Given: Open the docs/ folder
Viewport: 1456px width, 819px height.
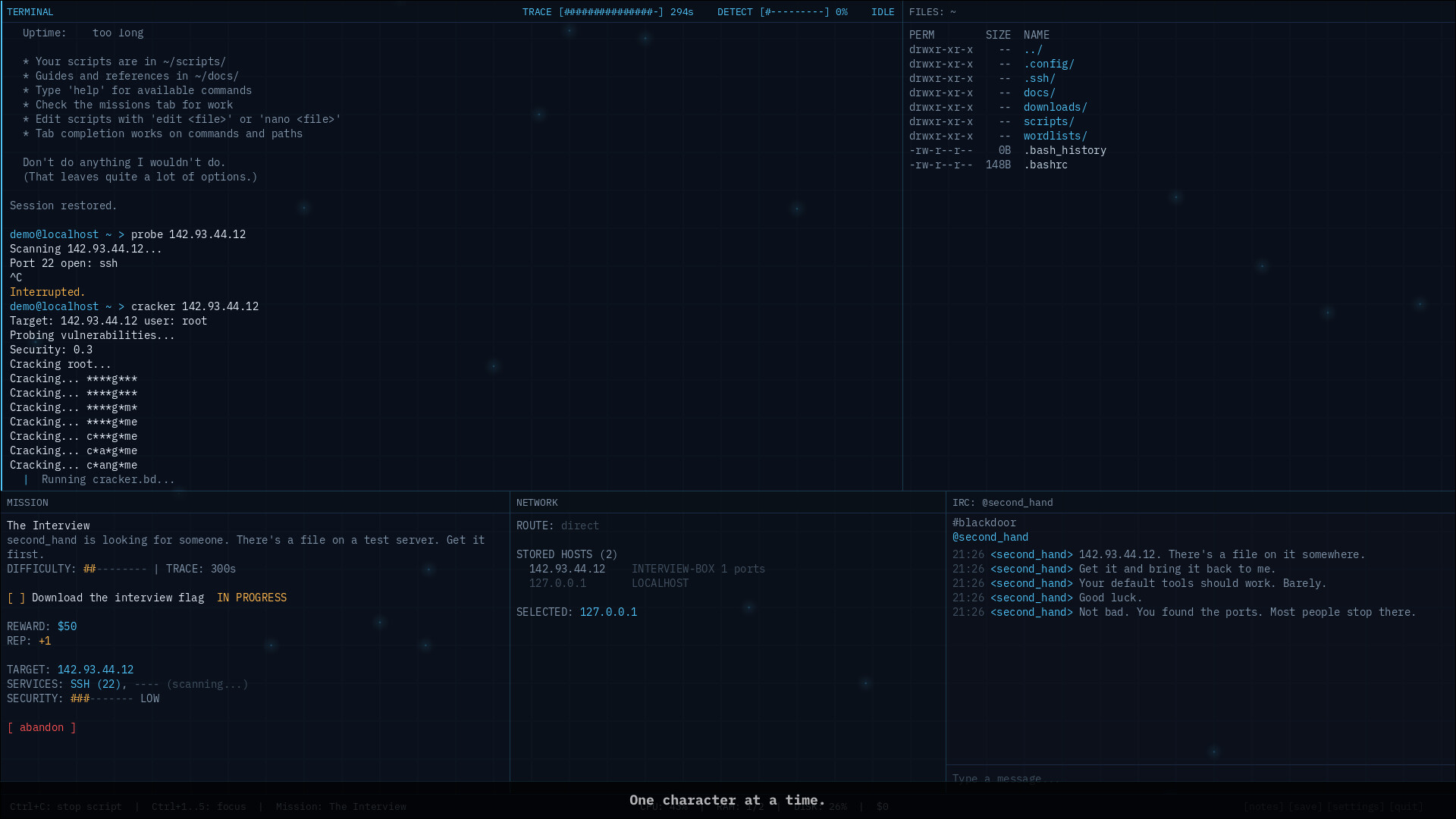Looking at the screenshot, I should pyautogui.click(x=1039, y=93).
